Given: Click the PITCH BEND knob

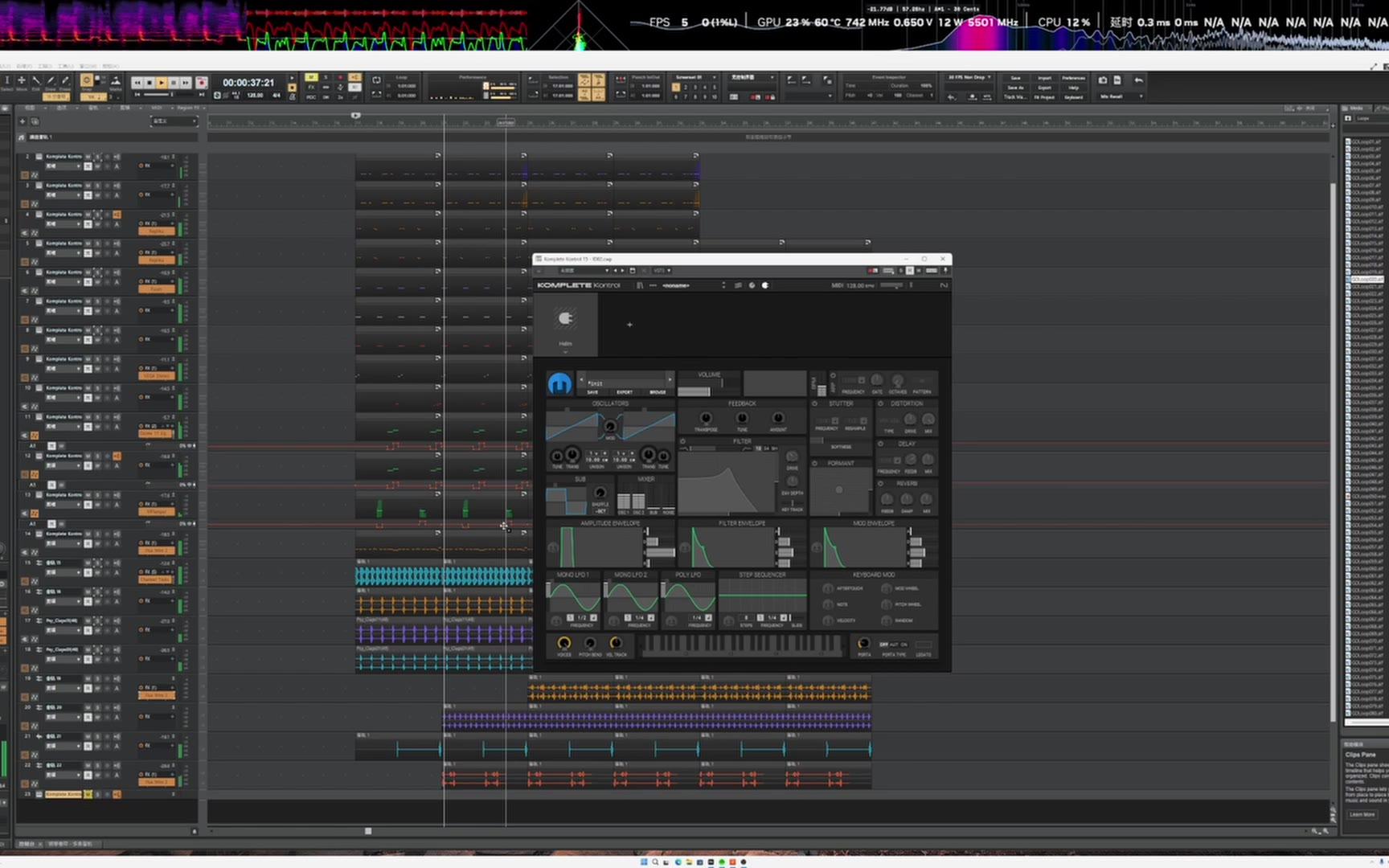Looking at the screenshot, I should pyautogui.click(x=590, y=643).
